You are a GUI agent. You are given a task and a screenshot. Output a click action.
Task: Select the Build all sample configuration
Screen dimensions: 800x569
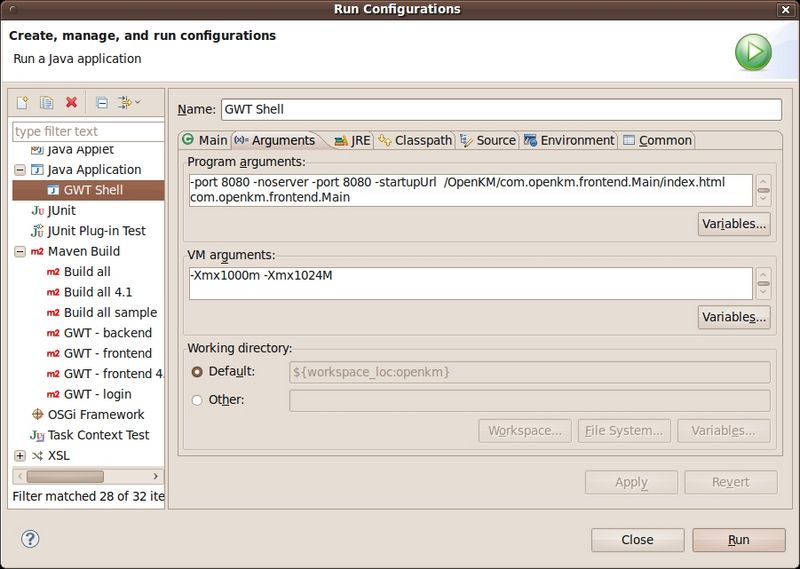pos(102,312)
